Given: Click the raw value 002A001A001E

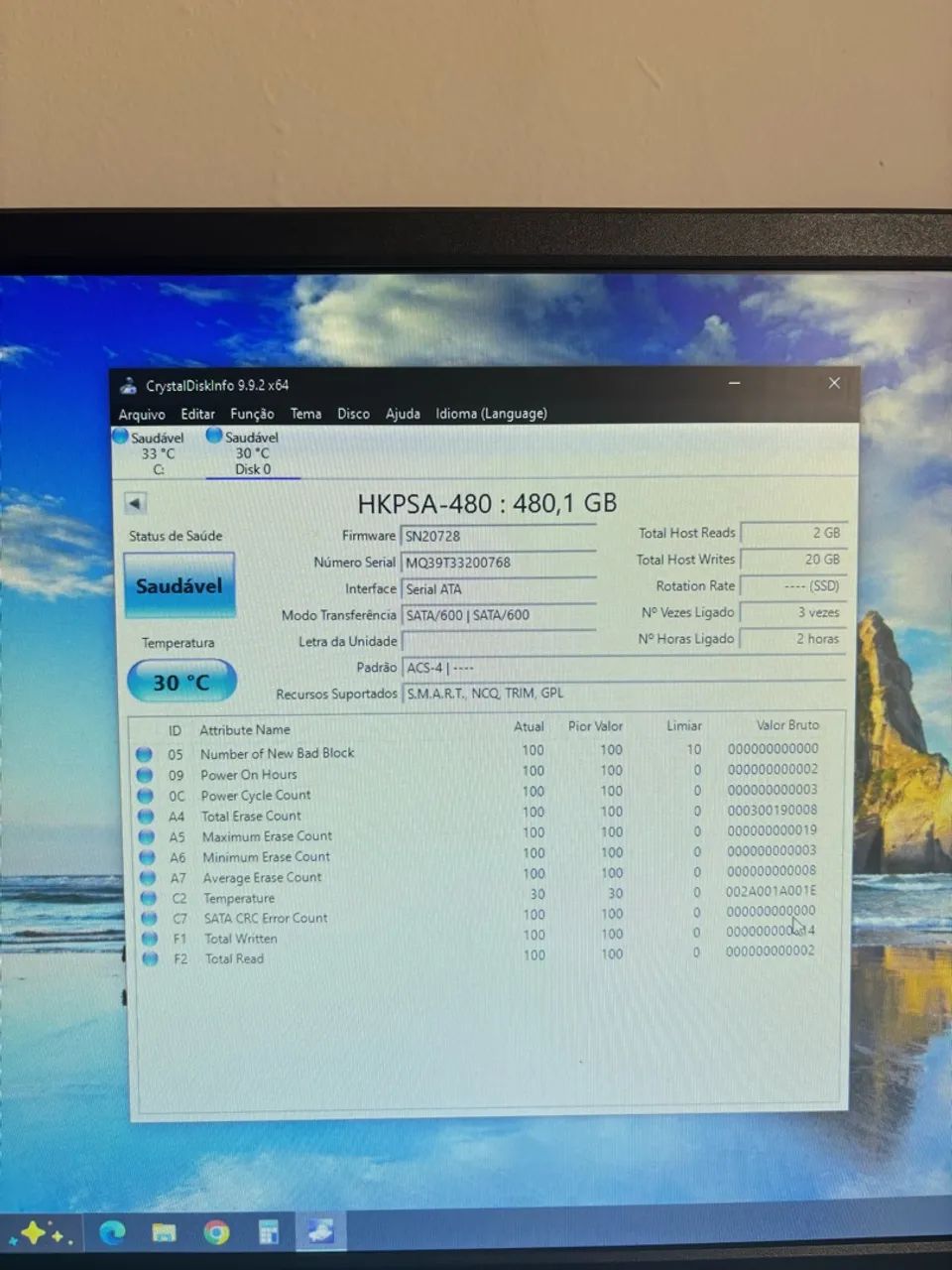Looking at the screenshot, I should tap(771, 891).
